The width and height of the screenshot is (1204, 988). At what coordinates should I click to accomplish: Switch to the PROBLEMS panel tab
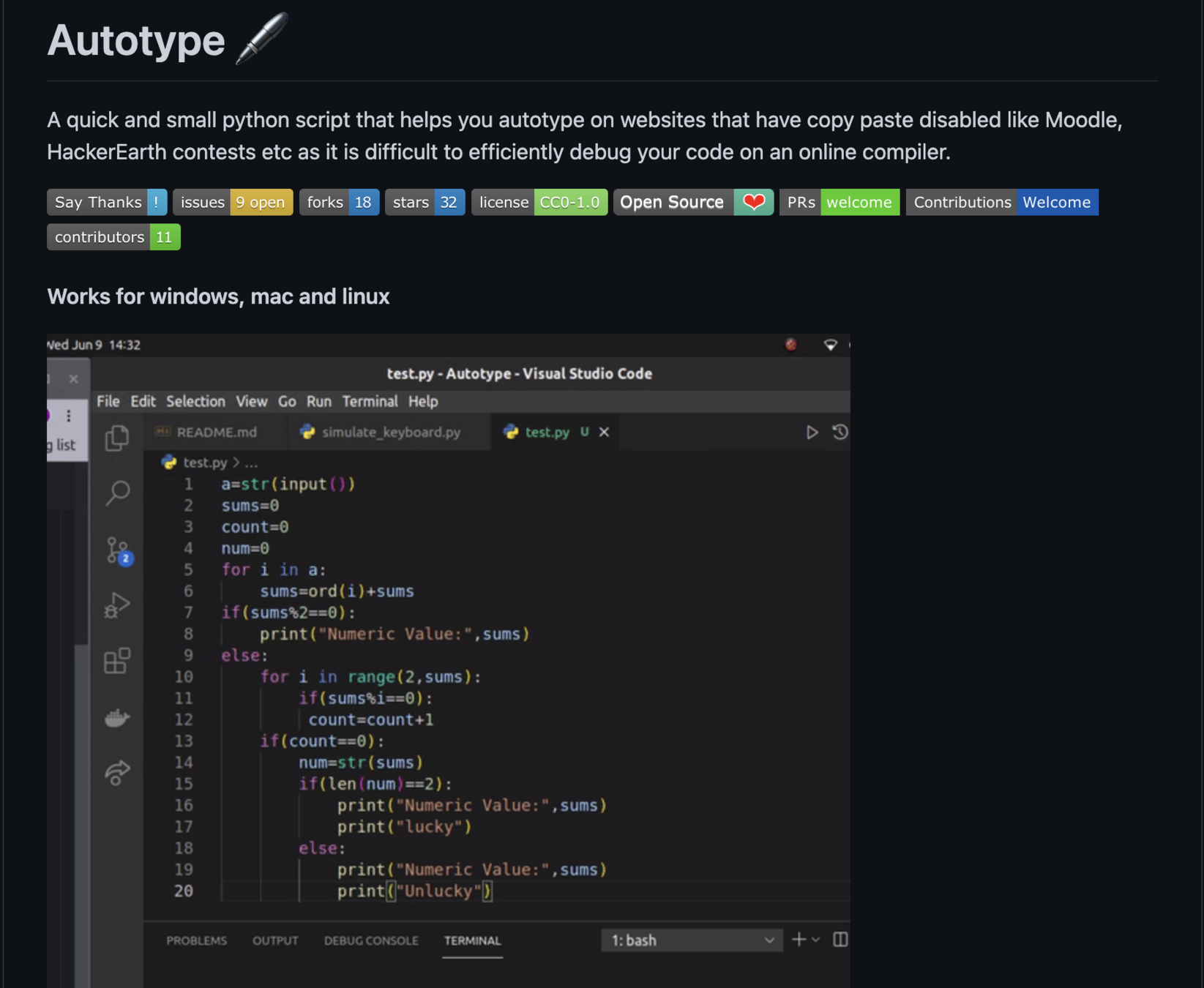(196, 940)
